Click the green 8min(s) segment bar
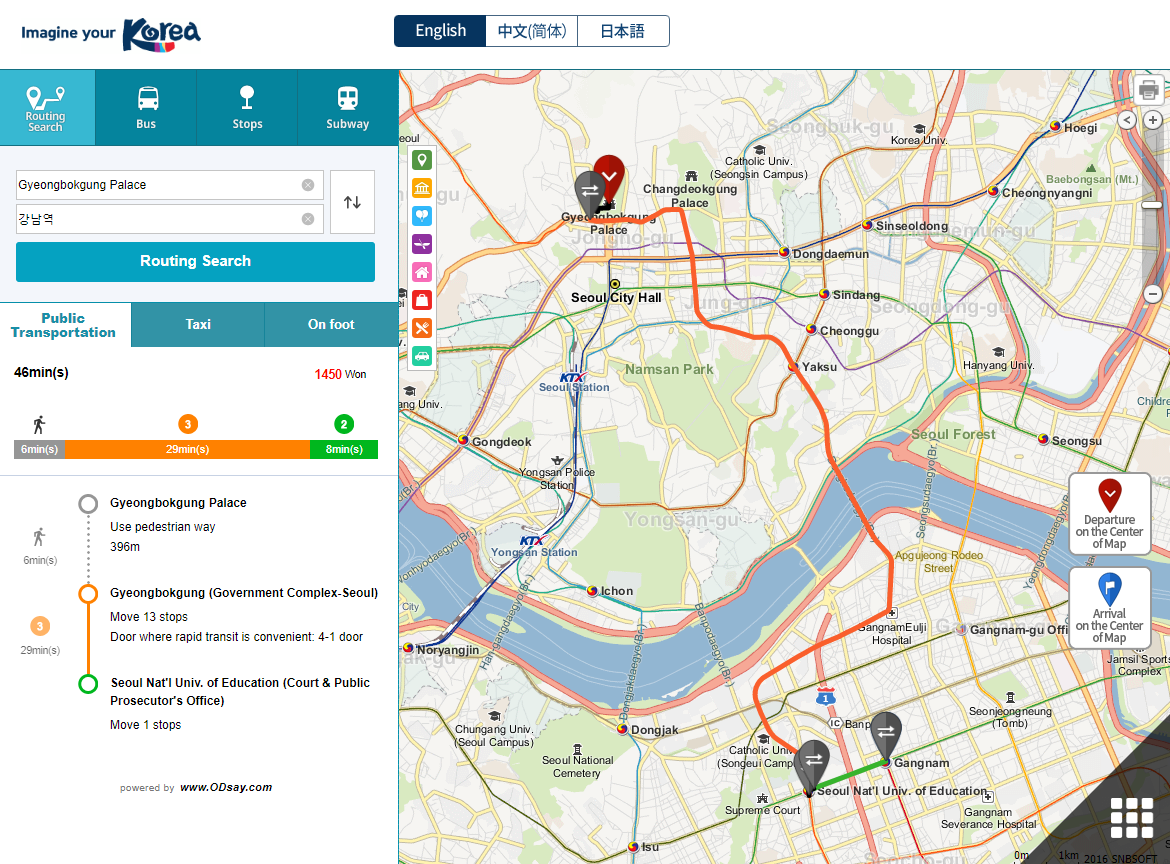 [x=344, y=449]
